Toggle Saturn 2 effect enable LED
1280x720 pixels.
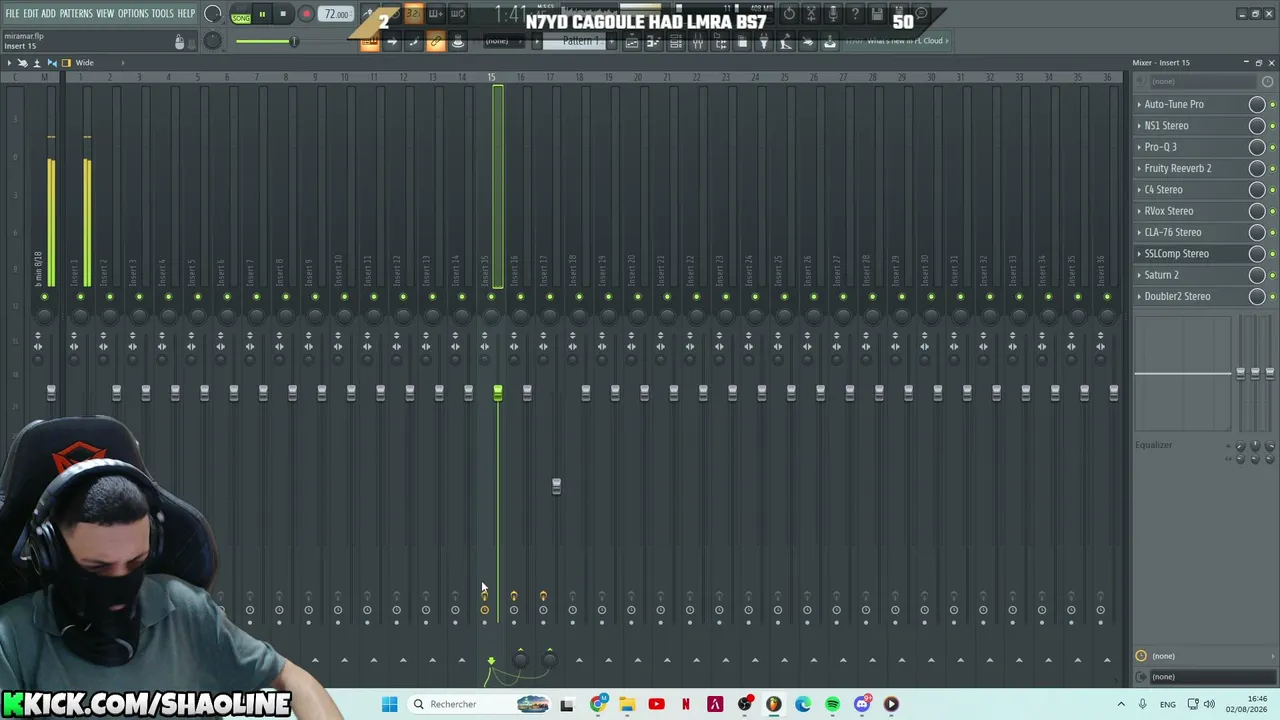1272,275
